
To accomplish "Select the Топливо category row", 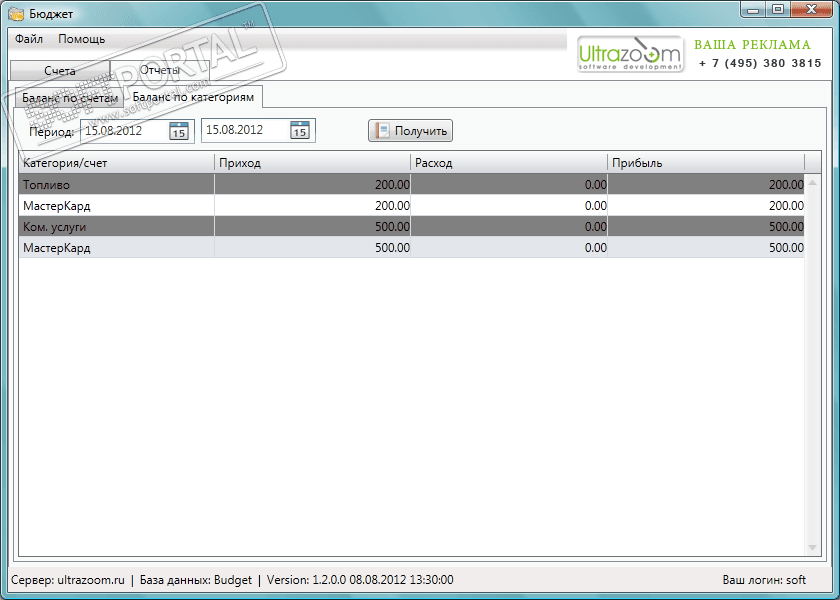I will [411, 185].
